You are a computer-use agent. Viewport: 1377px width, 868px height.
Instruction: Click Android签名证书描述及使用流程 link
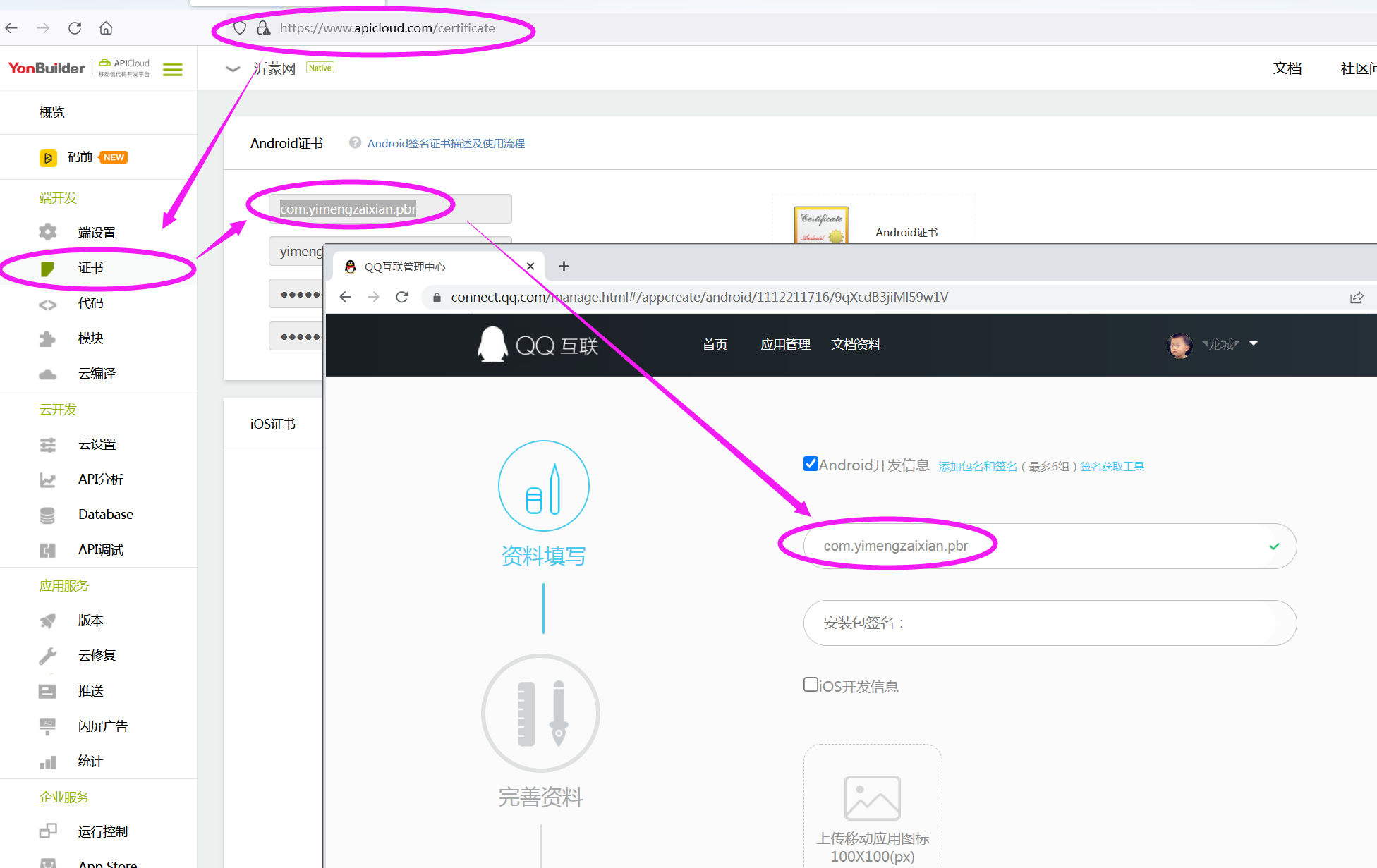click(x=446, y=143)
